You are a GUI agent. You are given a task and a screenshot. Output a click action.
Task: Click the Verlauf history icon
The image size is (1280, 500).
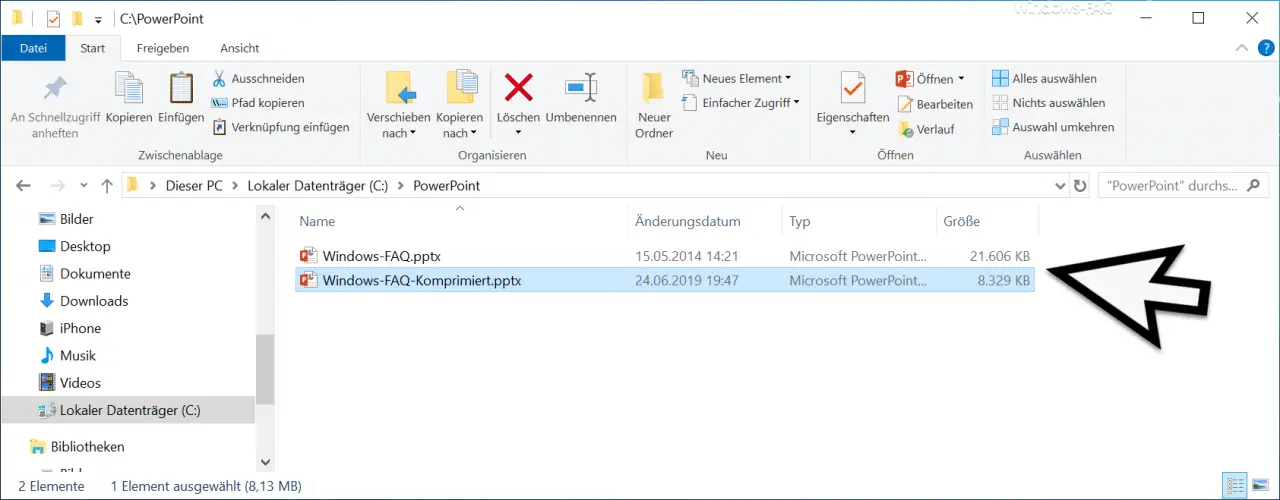click(x=905, y=129)
